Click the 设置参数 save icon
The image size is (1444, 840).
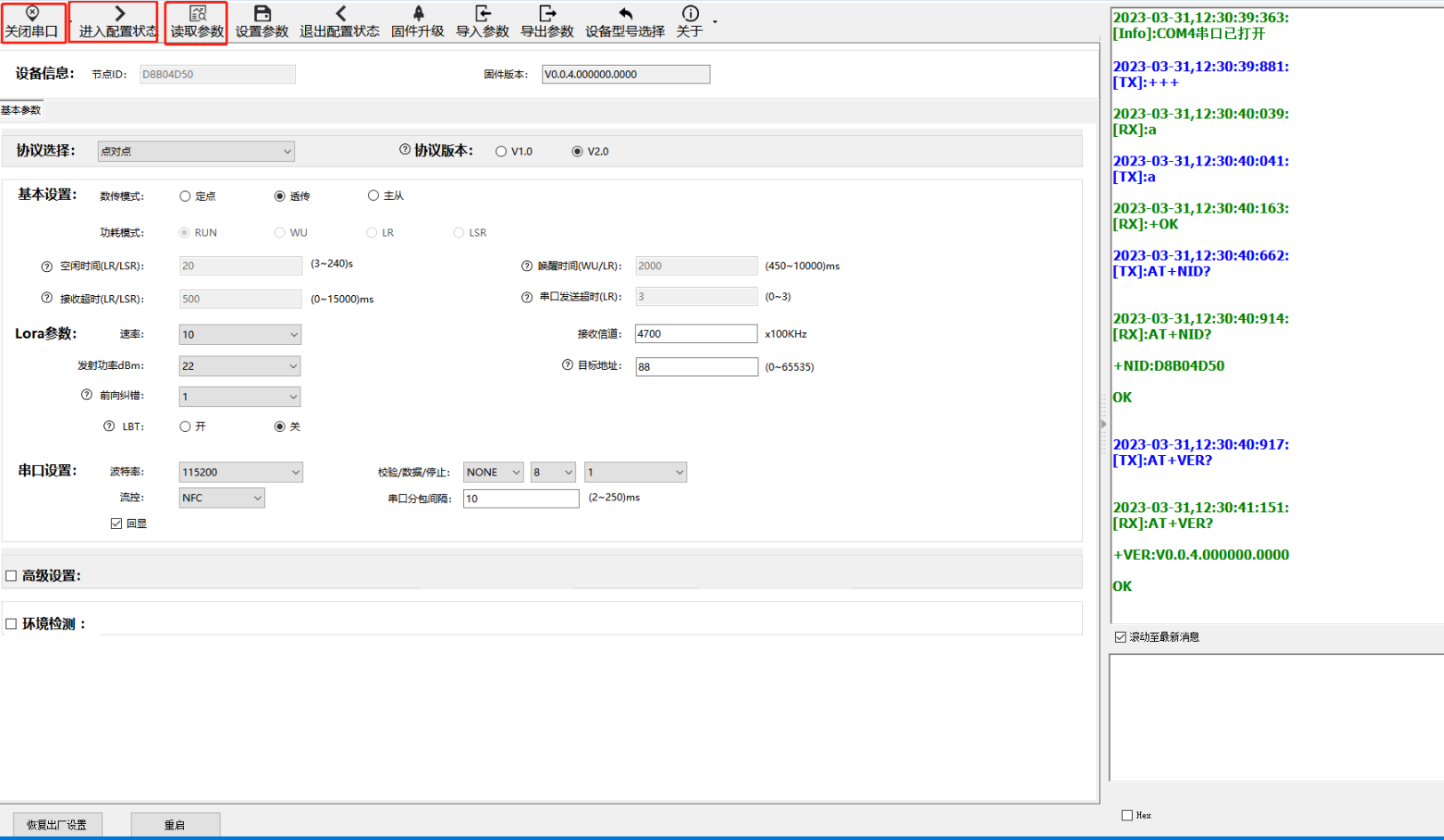[262, 13]
